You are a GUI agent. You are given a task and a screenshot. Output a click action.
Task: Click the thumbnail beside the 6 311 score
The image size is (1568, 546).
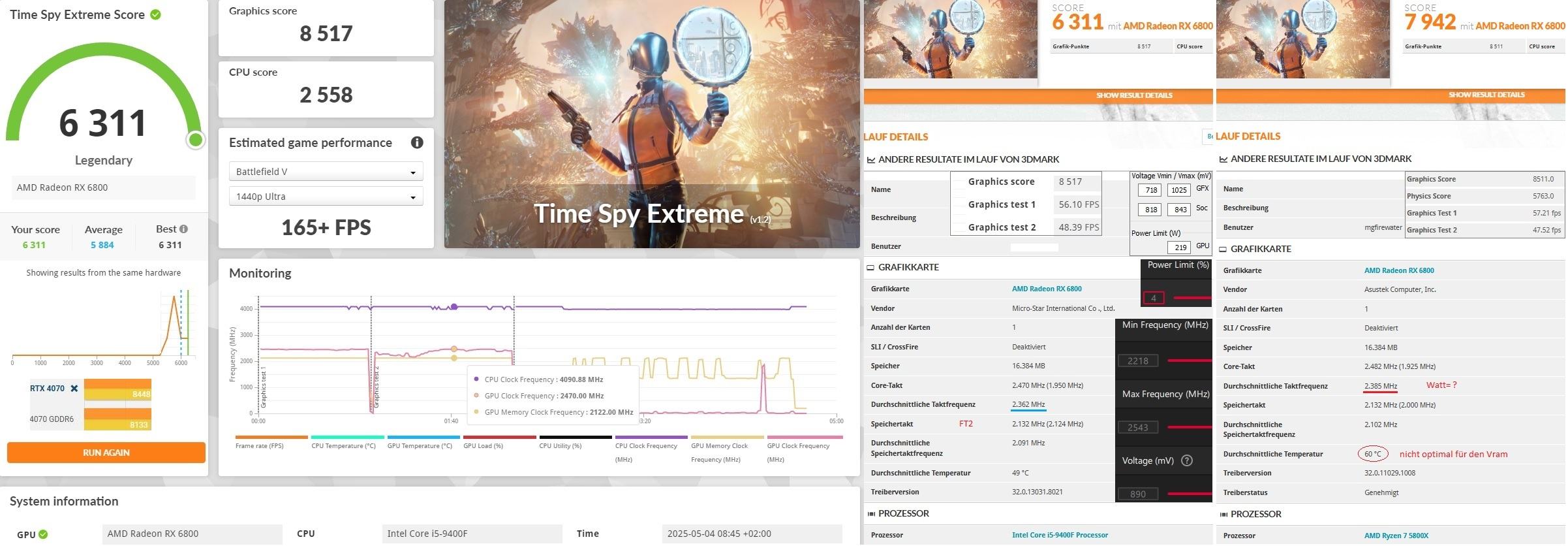951,39
